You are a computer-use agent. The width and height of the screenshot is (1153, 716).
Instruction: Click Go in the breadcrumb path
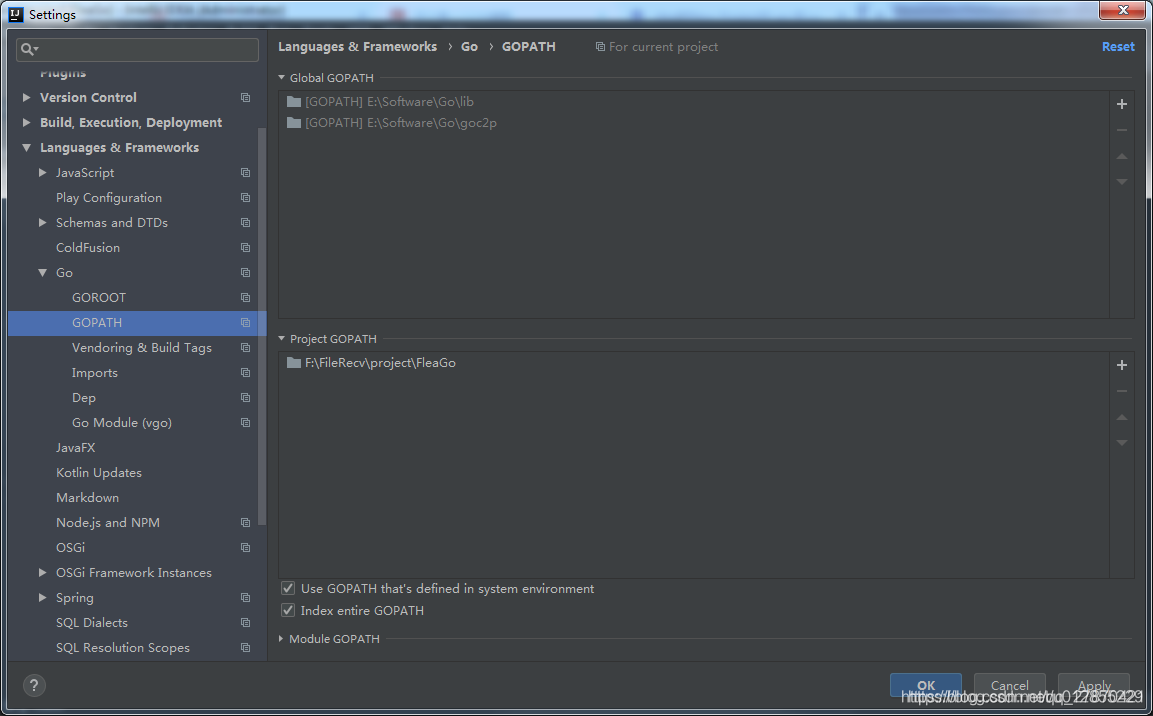tap(469, 46)
